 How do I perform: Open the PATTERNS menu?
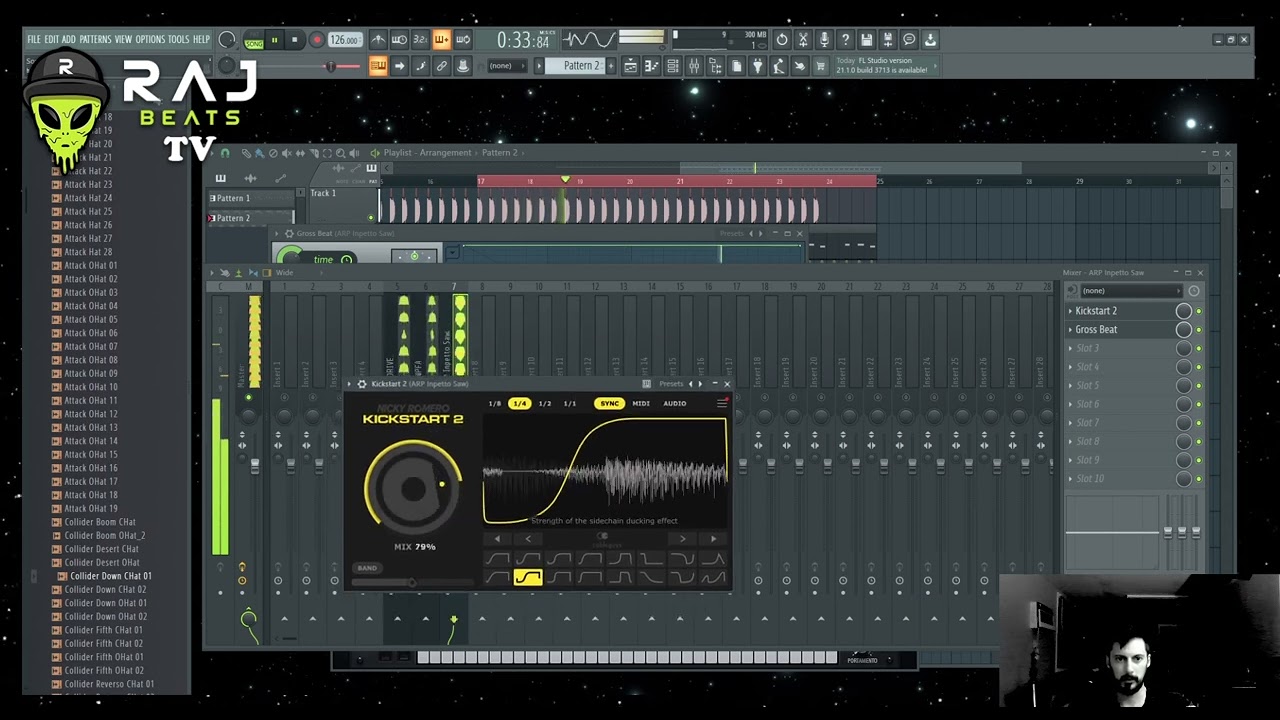[95, 39]
